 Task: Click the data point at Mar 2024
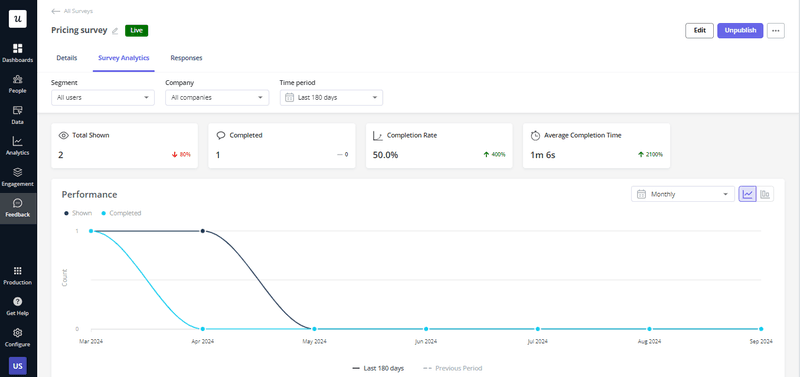click(91, 231)
